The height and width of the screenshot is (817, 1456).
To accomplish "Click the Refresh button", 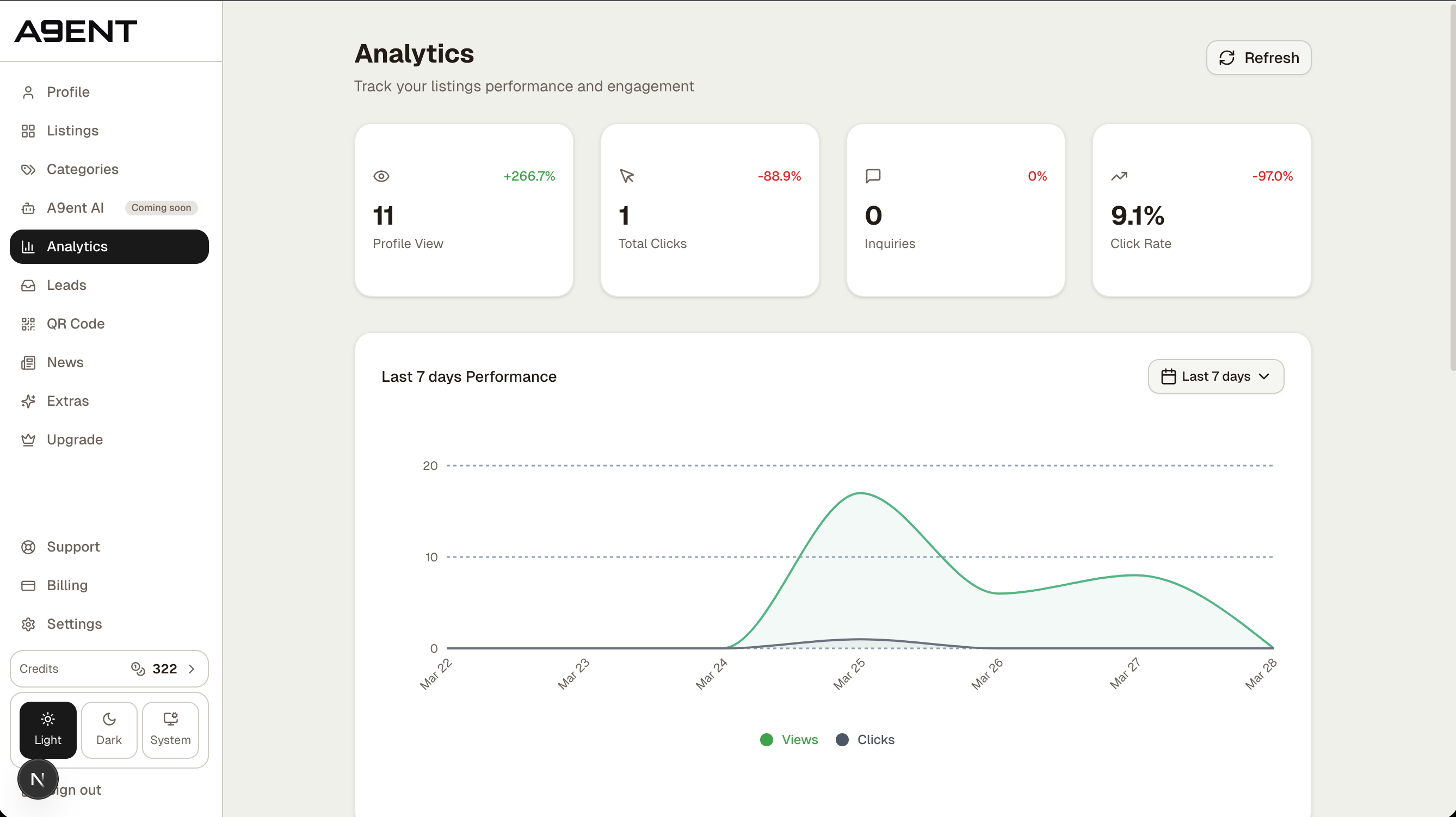I will tap(1257, 58).
